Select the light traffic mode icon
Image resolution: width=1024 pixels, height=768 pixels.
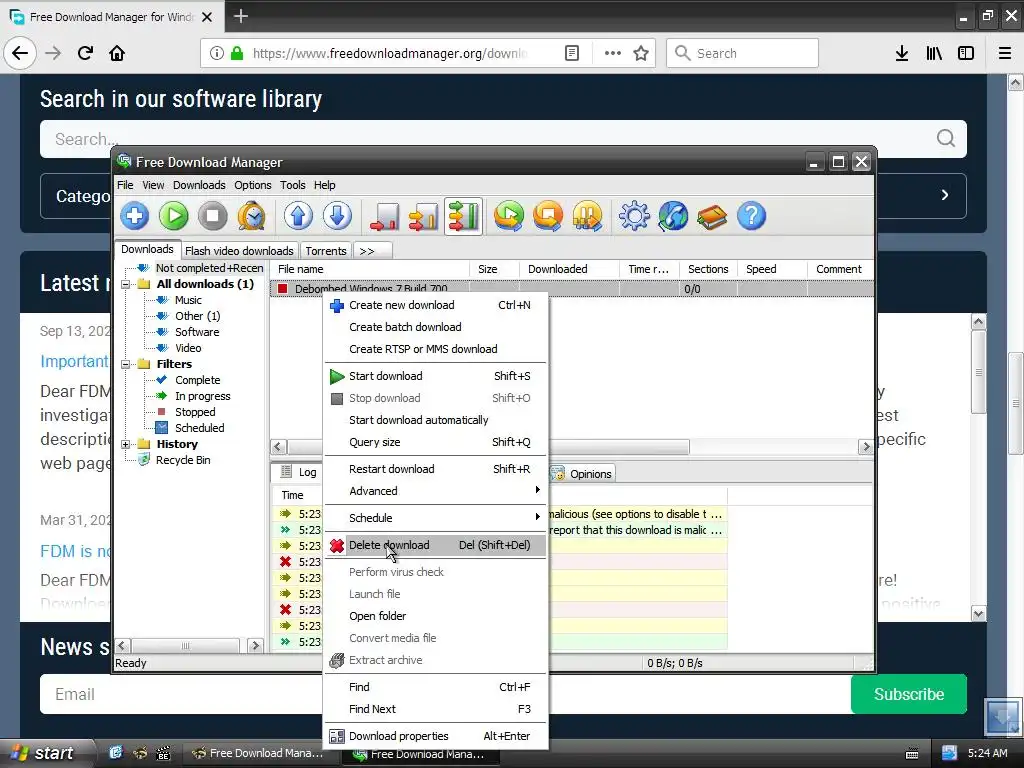(x=385, y=216)
